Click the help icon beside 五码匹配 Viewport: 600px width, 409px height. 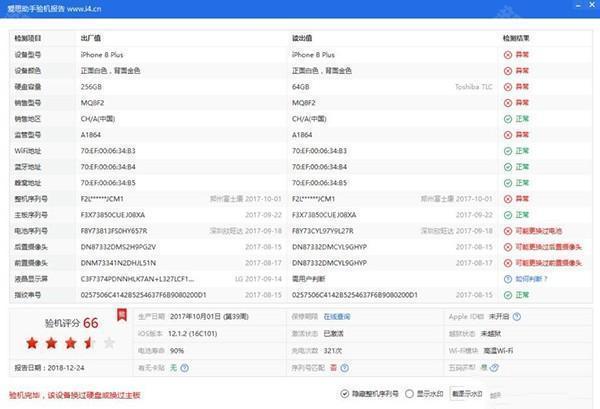(494, 368)
